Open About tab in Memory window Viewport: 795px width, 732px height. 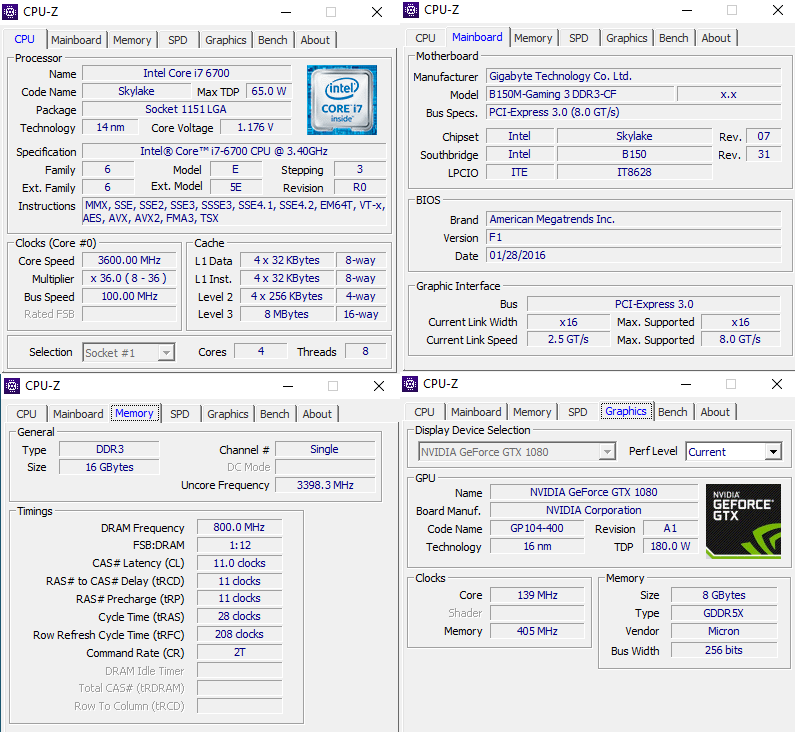317,414
